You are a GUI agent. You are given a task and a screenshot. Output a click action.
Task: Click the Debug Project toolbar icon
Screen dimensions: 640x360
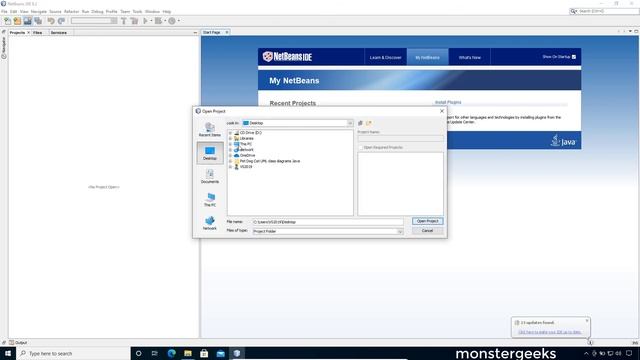click(158, 21)
